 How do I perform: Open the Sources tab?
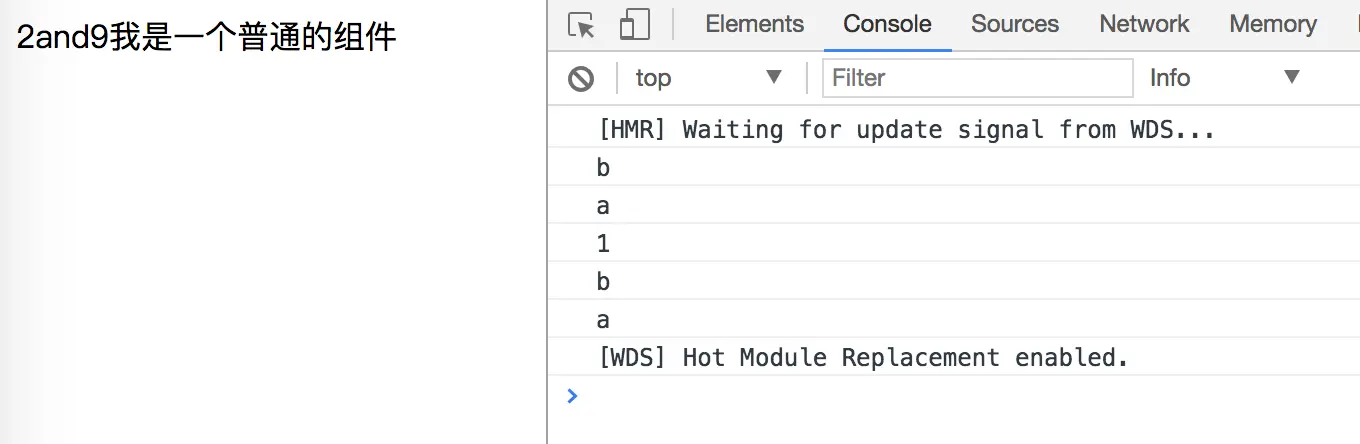pyautogui.click(x=1014, y=24)
